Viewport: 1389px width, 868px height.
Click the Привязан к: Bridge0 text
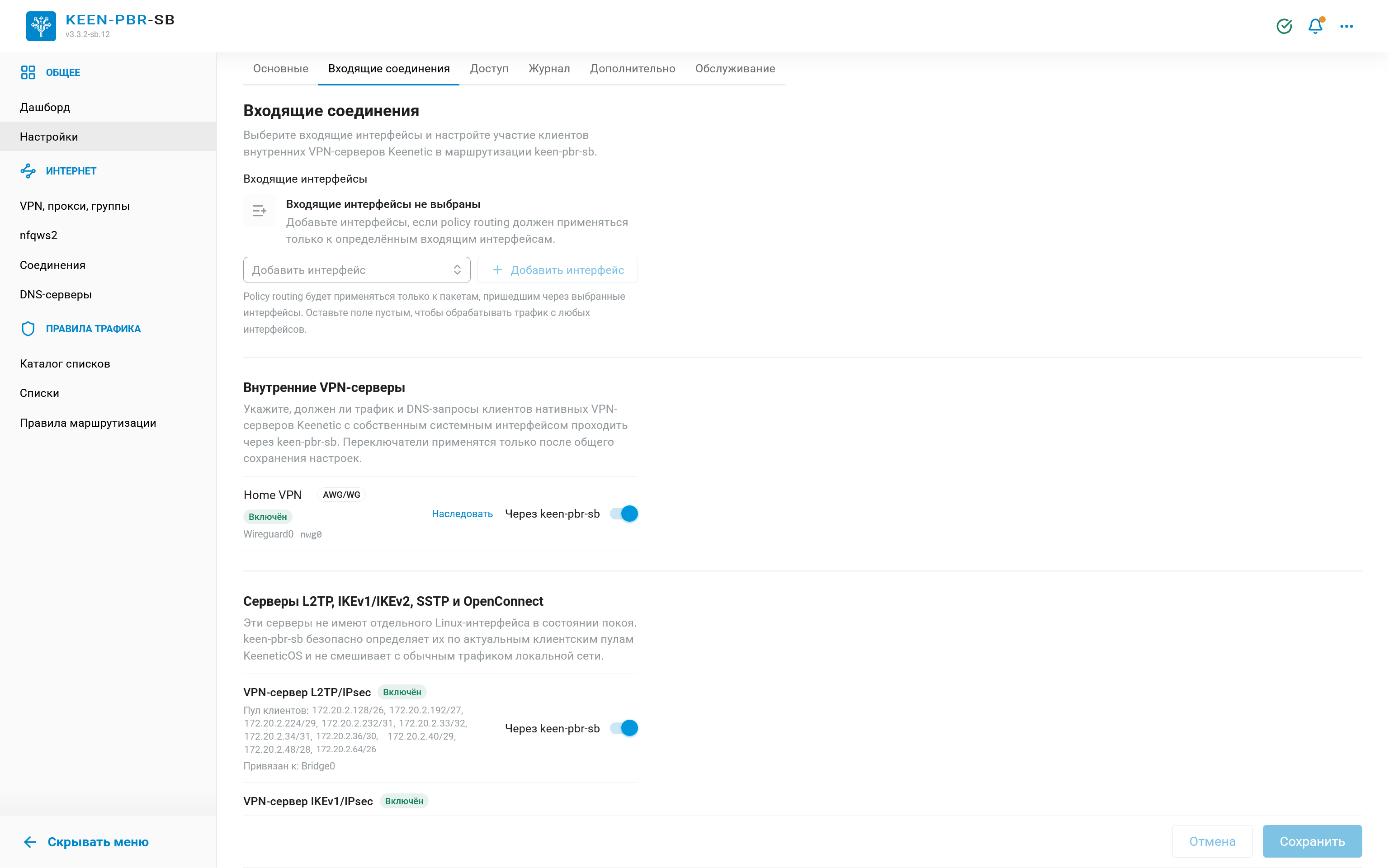click(289, 766)
